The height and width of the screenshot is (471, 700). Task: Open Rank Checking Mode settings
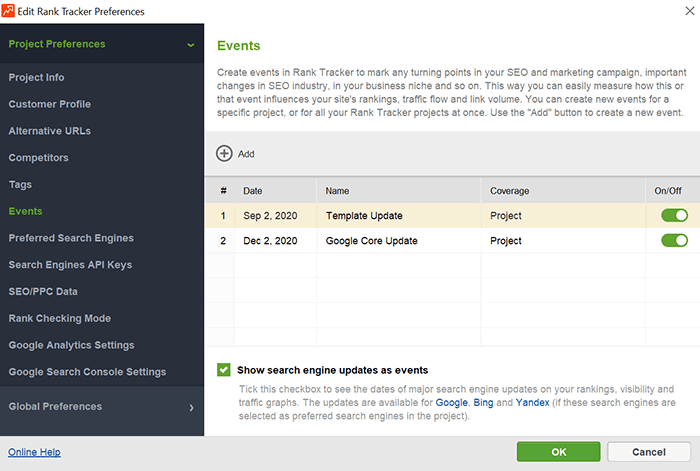click(x=59, y=318)
